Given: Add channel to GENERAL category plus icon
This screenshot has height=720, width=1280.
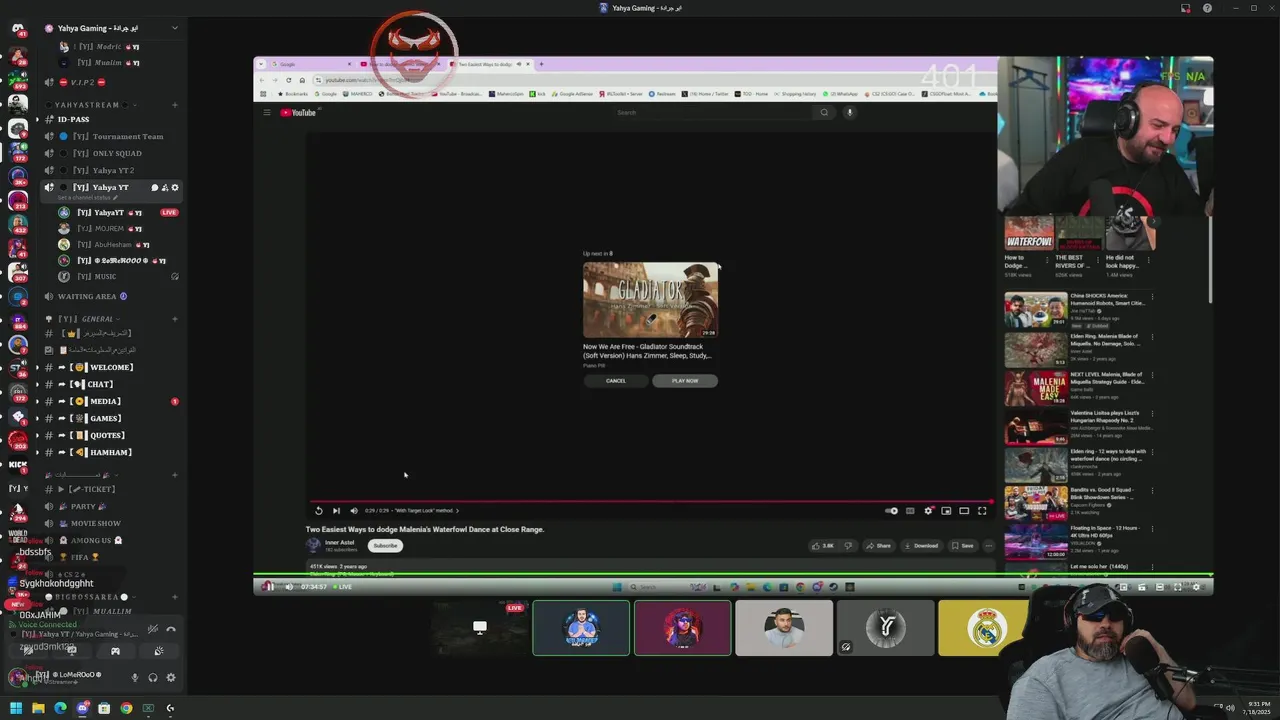Looking at the screenshot, I should pos(175,319).
